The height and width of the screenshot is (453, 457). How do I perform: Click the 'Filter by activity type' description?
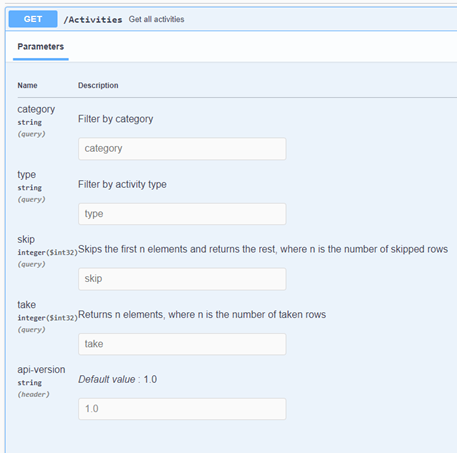pos(122,184)
